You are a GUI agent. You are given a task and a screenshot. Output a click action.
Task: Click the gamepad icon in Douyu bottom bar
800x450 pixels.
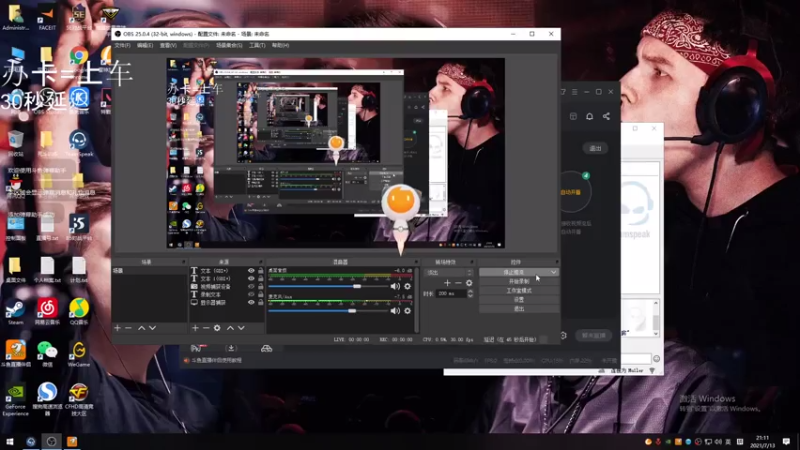click(x=266, y=348)
